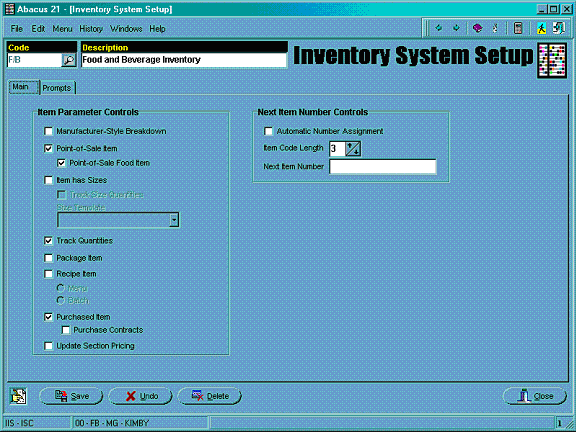Click the Item Parameter Controls group label
Viewport: 576px width, 432px height.
click(x=88, y=112)
